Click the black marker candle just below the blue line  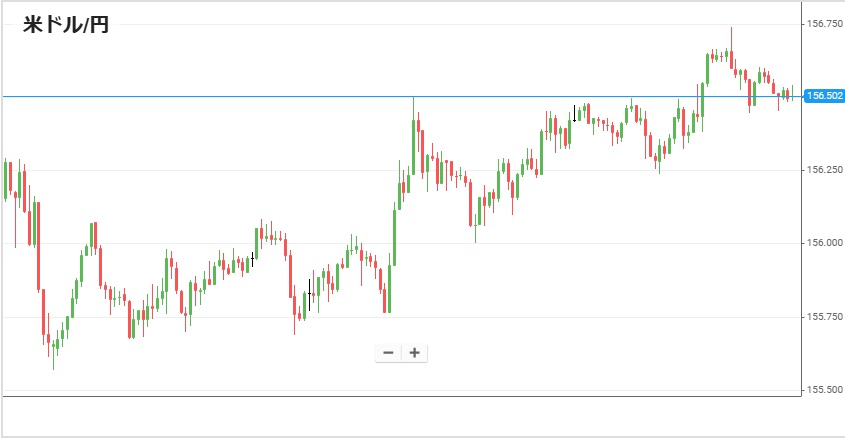coord(574,113)
